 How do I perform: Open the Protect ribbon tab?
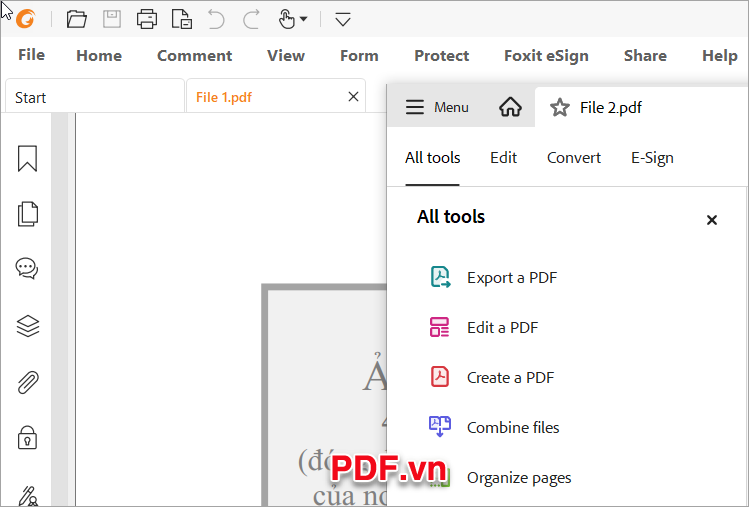pos(441,55)
